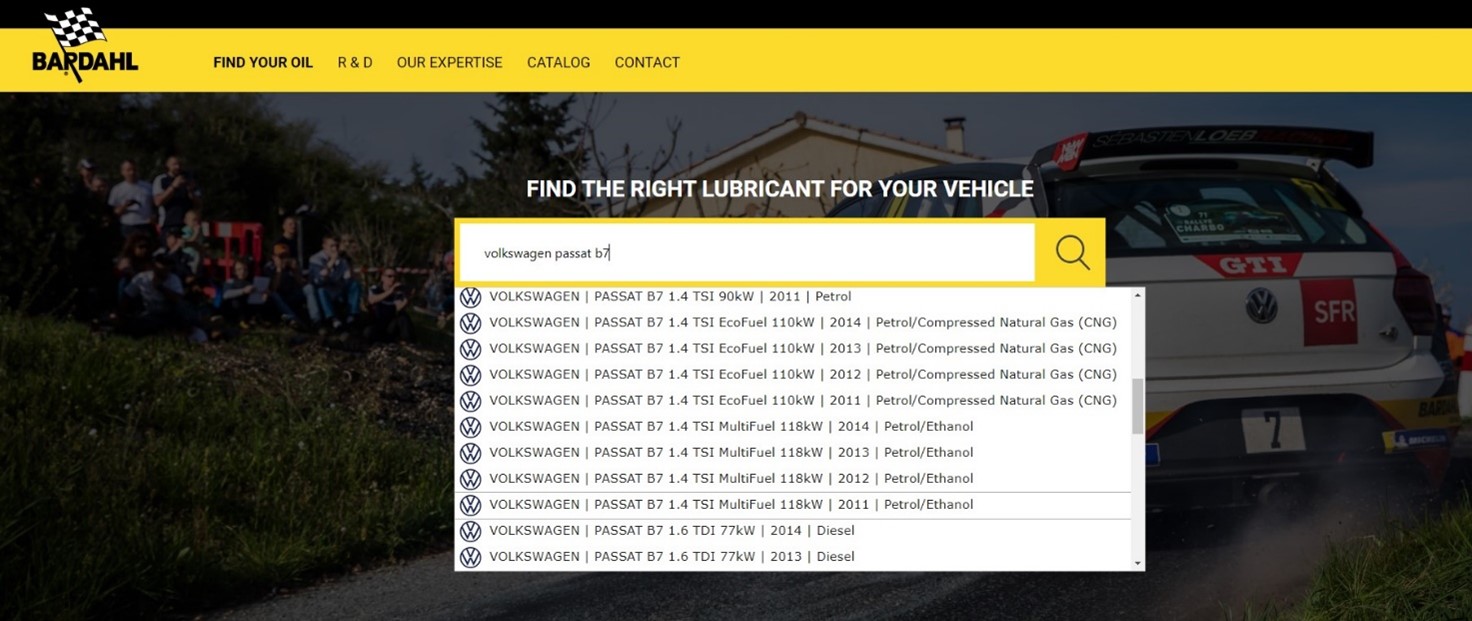The height and width of the screenshot is (621, 1472).
Task: Select Passat B7 1.4 TSI EcoFuel 2011 suggestion
Action: (802, 401)
